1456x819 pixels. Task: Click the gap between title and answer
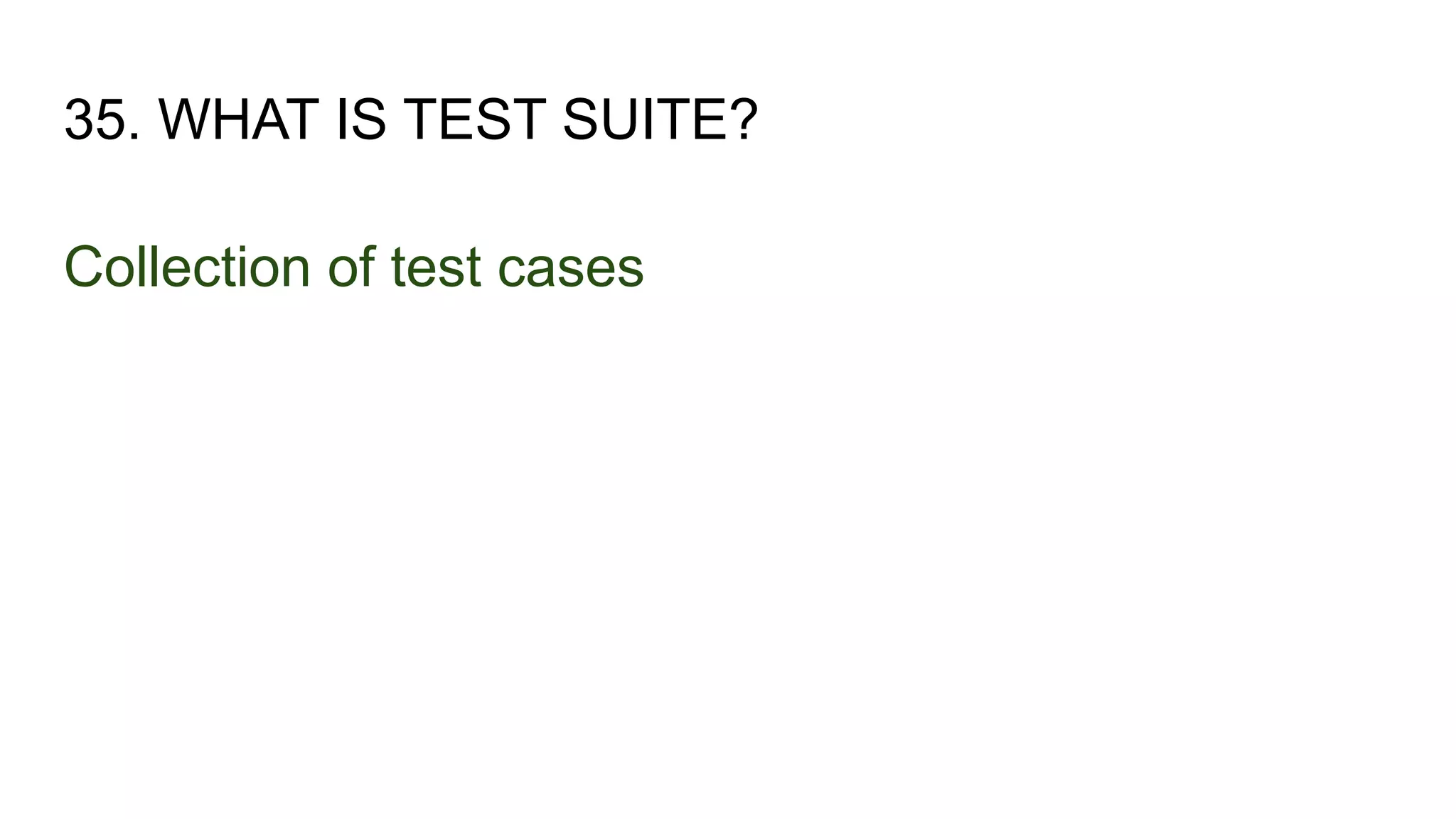click(x=411, y=193)
